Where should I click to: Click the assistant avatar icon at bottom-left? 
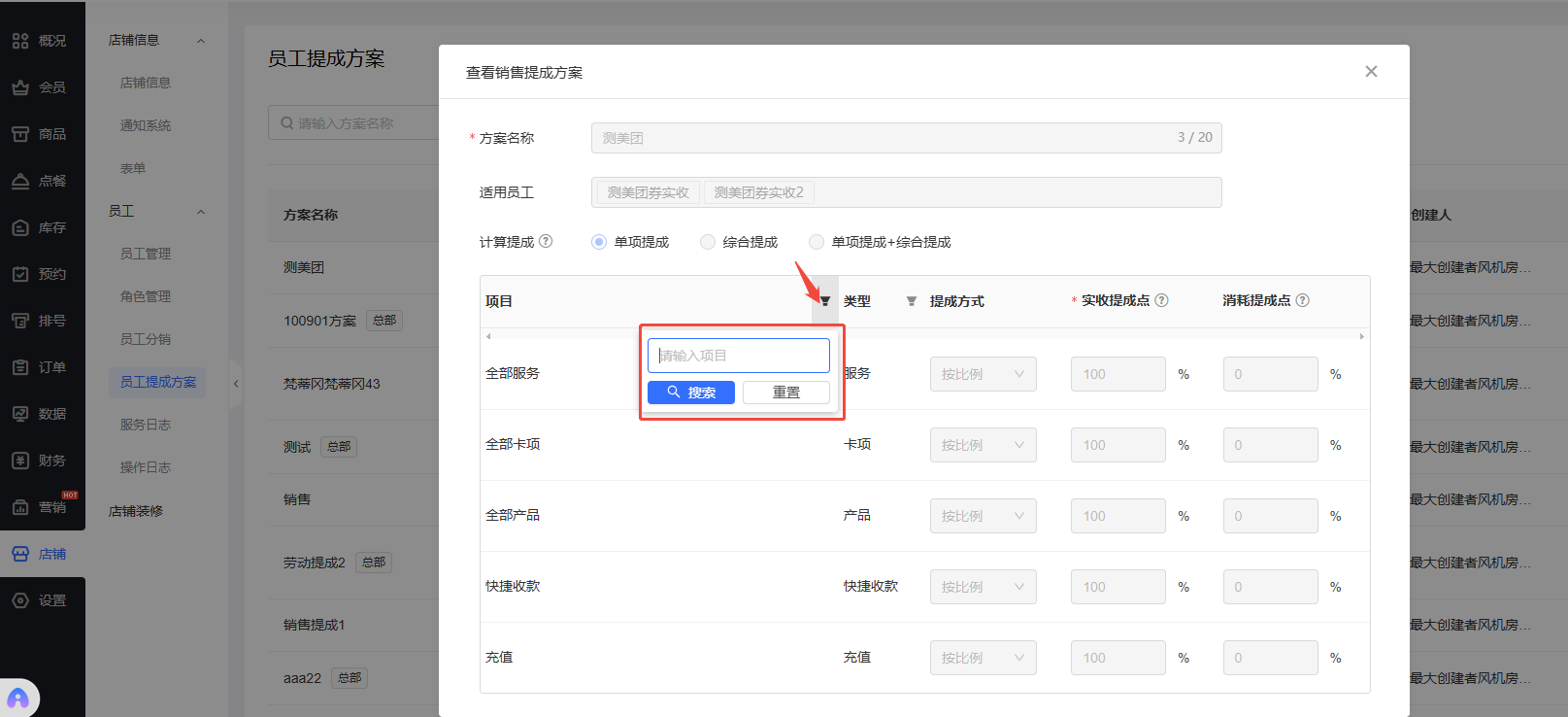pos(18,698)
